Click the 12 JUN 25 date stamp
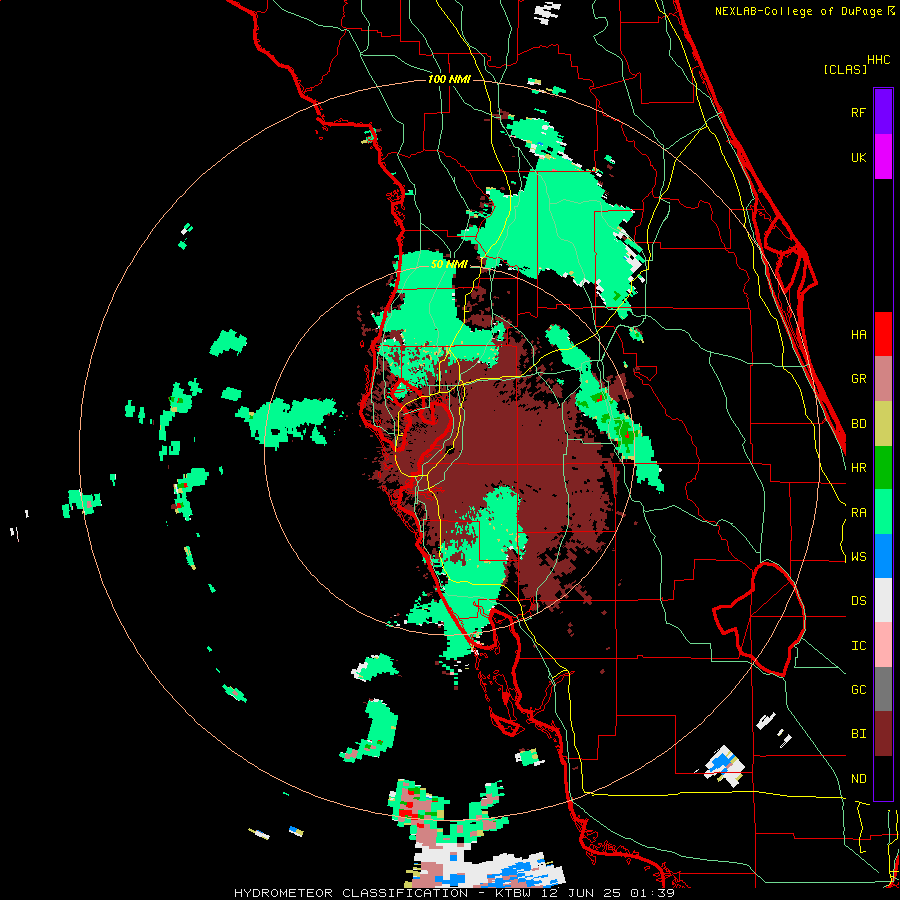This screenshot has width=900, height=900. coord(585,893)
